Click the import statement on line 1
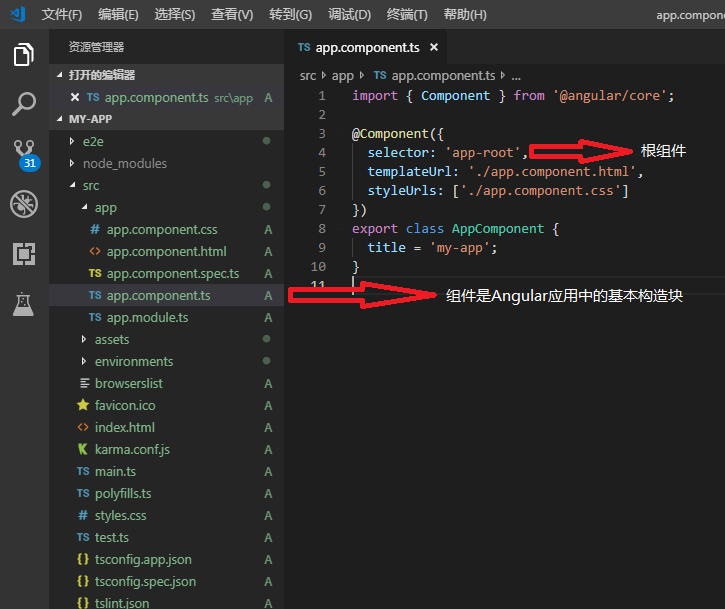The image size is (725, 609). tap(513, 95)
